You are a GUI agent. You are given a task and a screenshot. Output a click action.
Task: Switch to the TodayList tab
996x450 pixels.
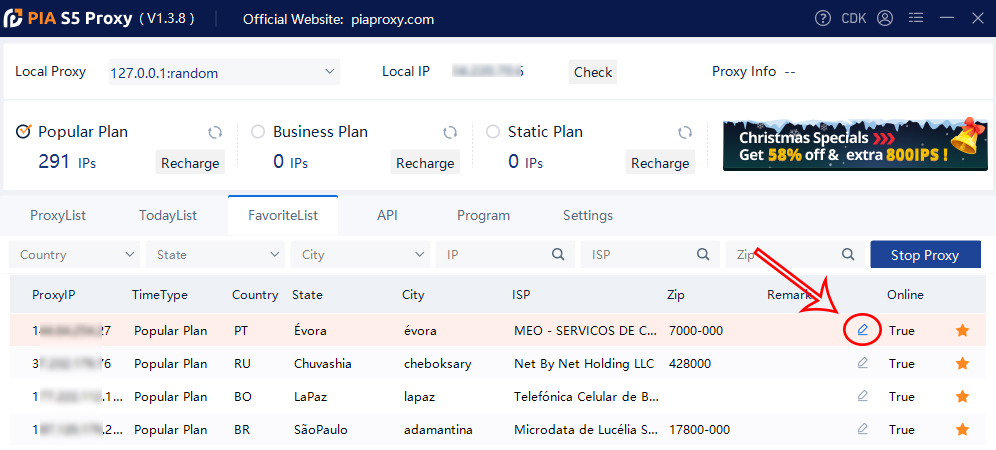tap(168, 215)
